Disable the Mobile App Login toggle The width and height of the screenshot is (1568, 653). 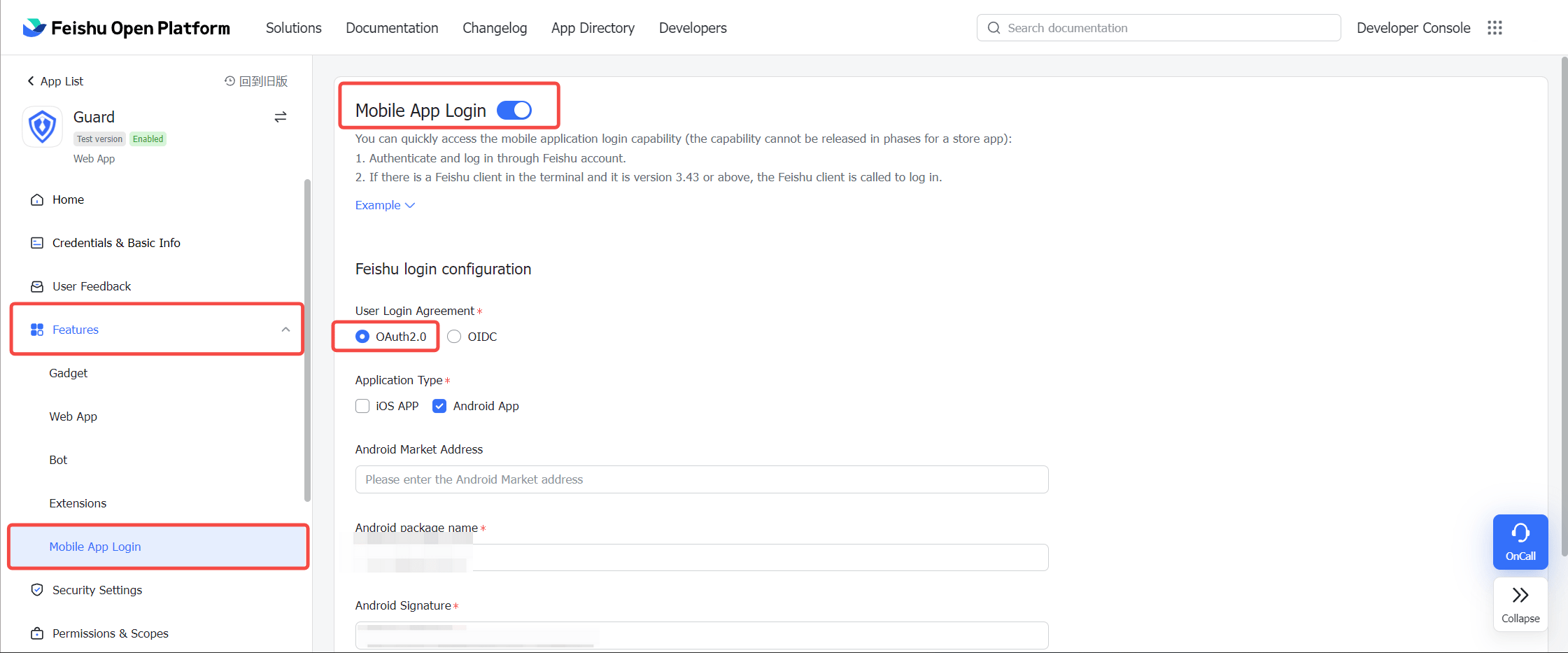(x=514, y=111)
